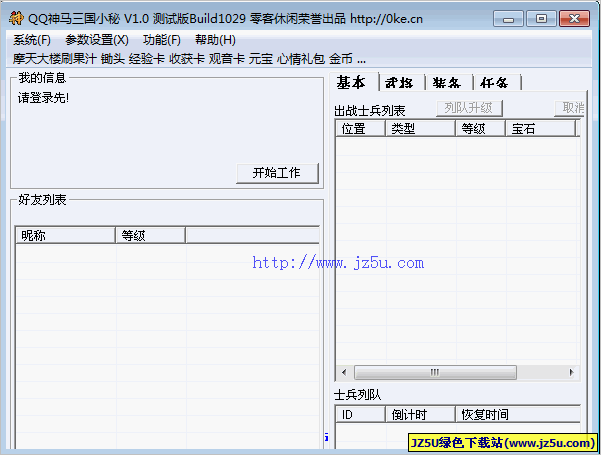Click the 摩天大楼刷果汁 announcement text line

point(189,59)
